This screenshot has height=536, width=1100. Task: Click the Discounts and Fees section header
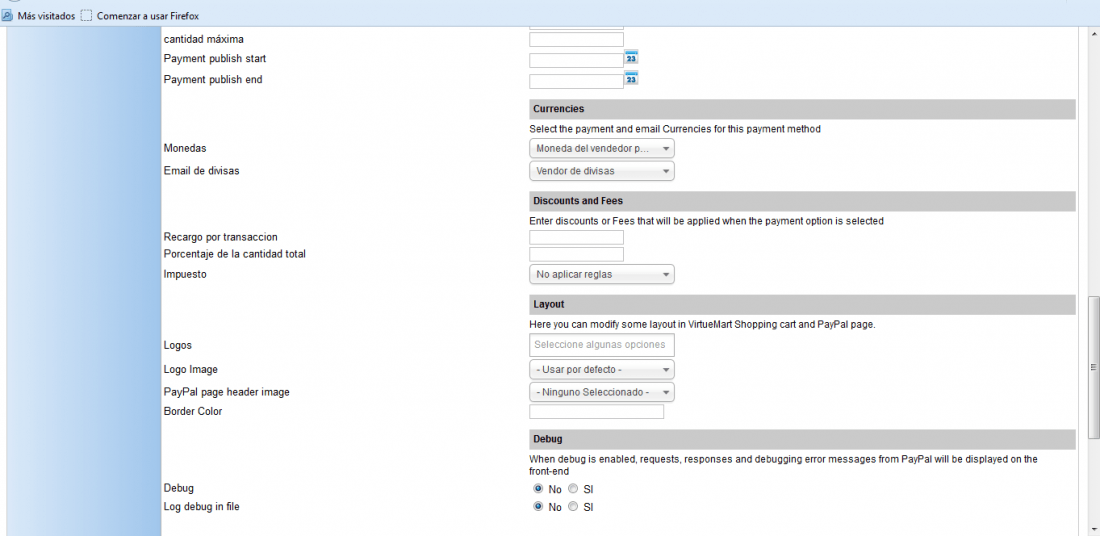pos(802,201)
